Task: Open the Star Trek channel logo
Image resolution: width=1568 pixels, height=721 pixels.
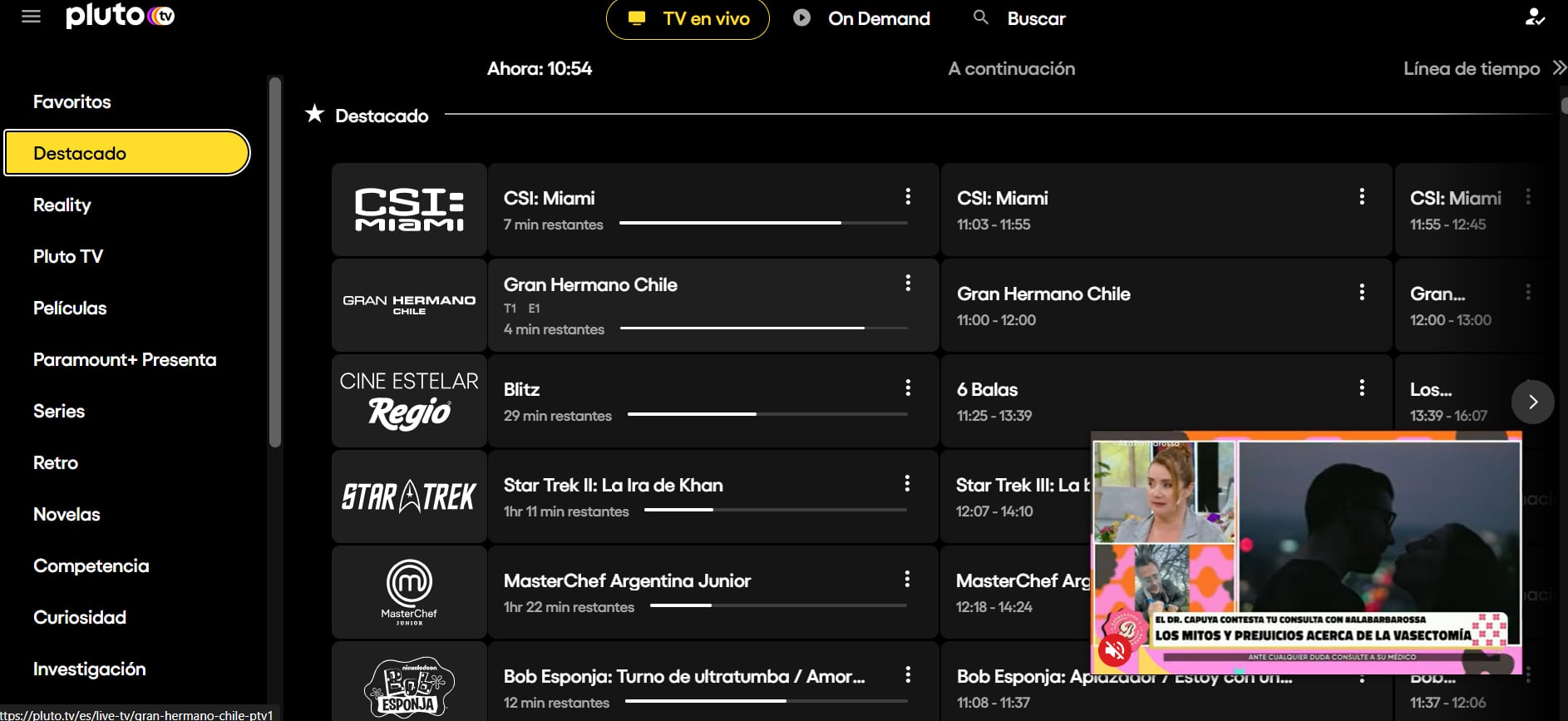Action: (x=409, y=496)
